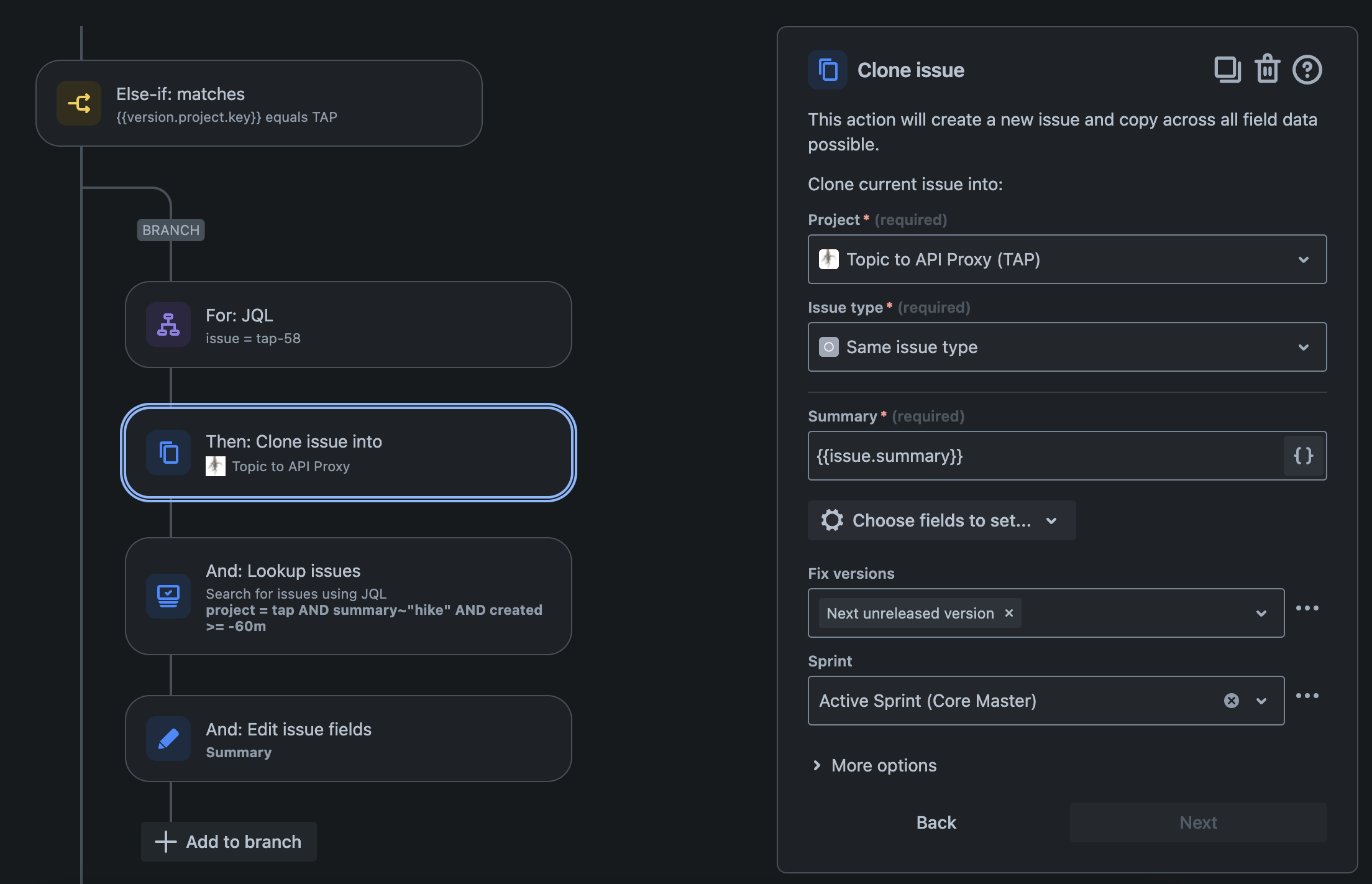
Task: Expand the More options section
Action: point(875,765)
